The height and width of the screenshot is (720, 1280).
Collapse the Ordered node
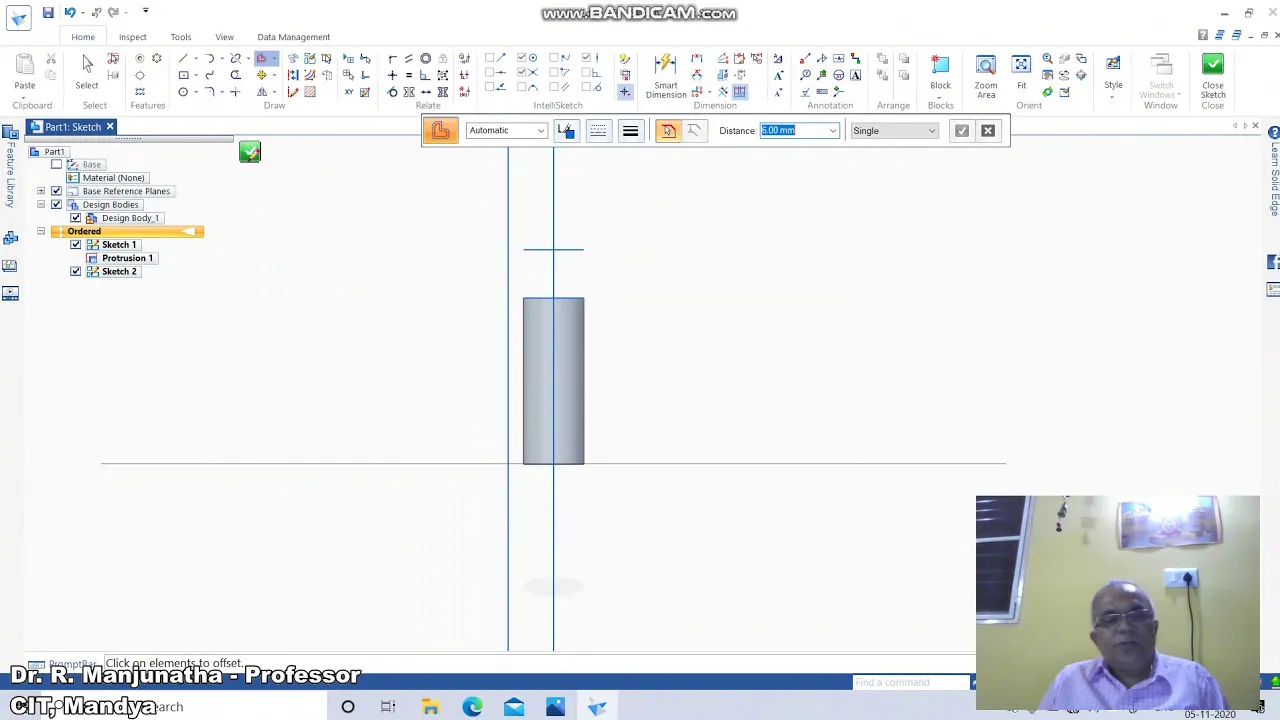[x=41, y=231]
